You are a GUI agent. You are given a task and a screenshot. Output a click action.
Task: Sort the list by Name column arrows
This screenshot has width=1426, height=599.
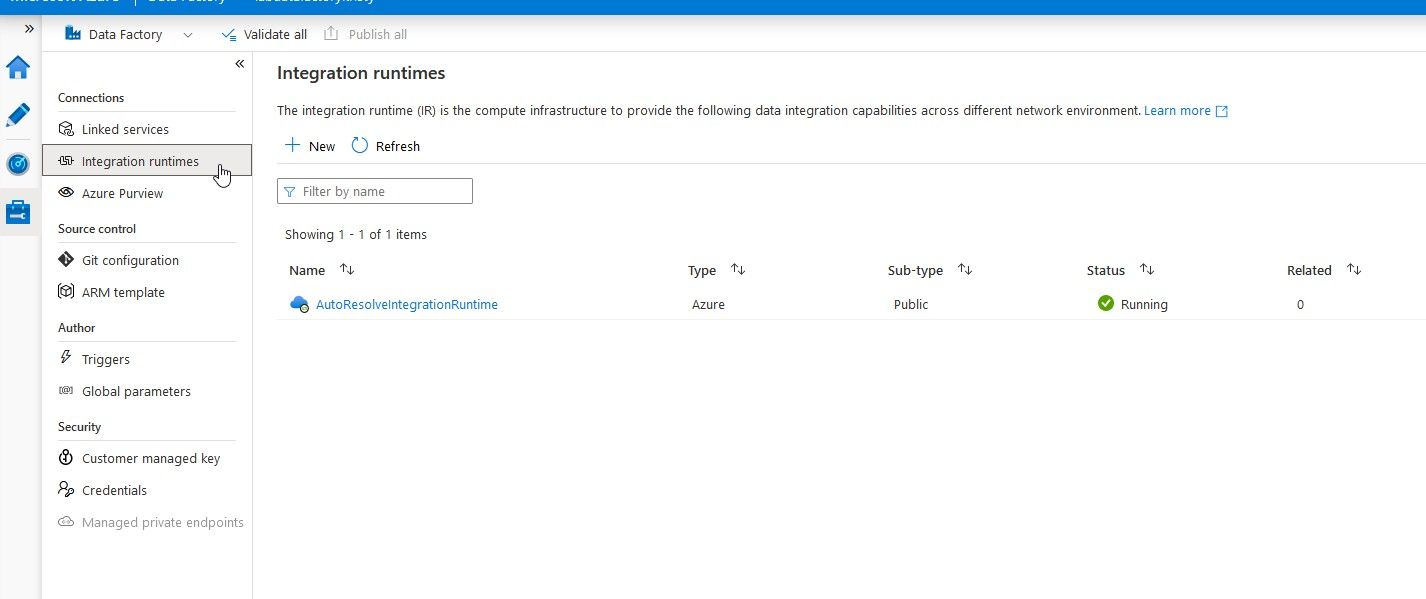pyautogui.click(x=347, y=270)
